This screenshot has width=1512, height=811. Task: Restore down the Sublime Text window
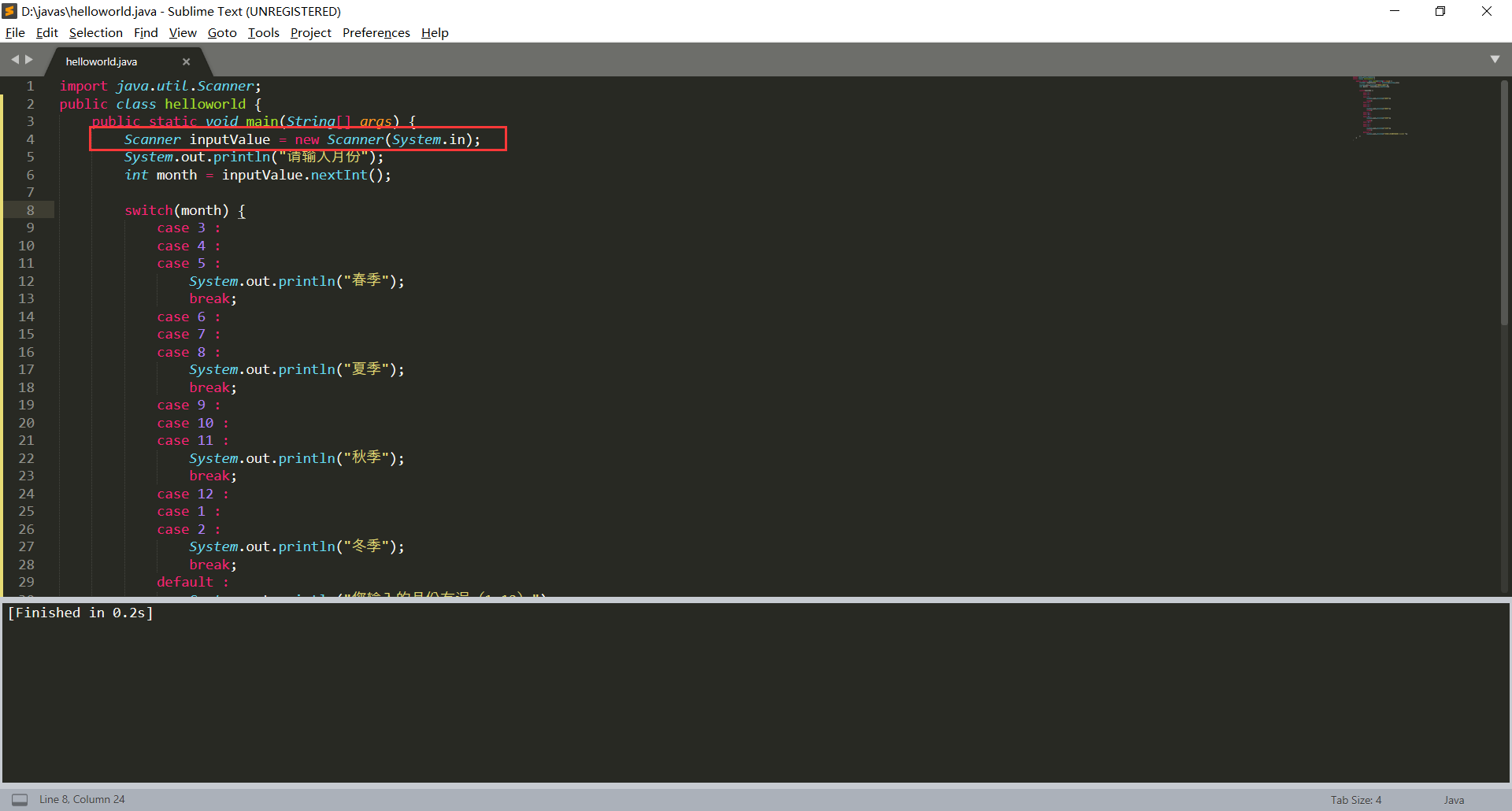coord(1440,11)
